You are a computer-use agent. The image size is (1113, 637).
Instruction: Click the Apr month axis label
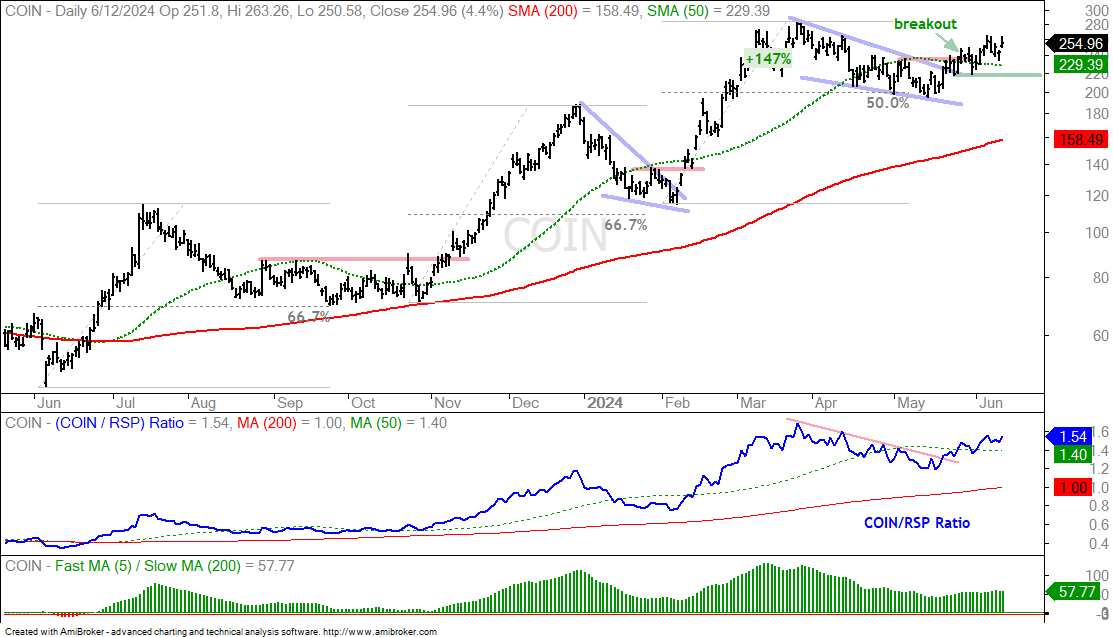tap(826, 403)
